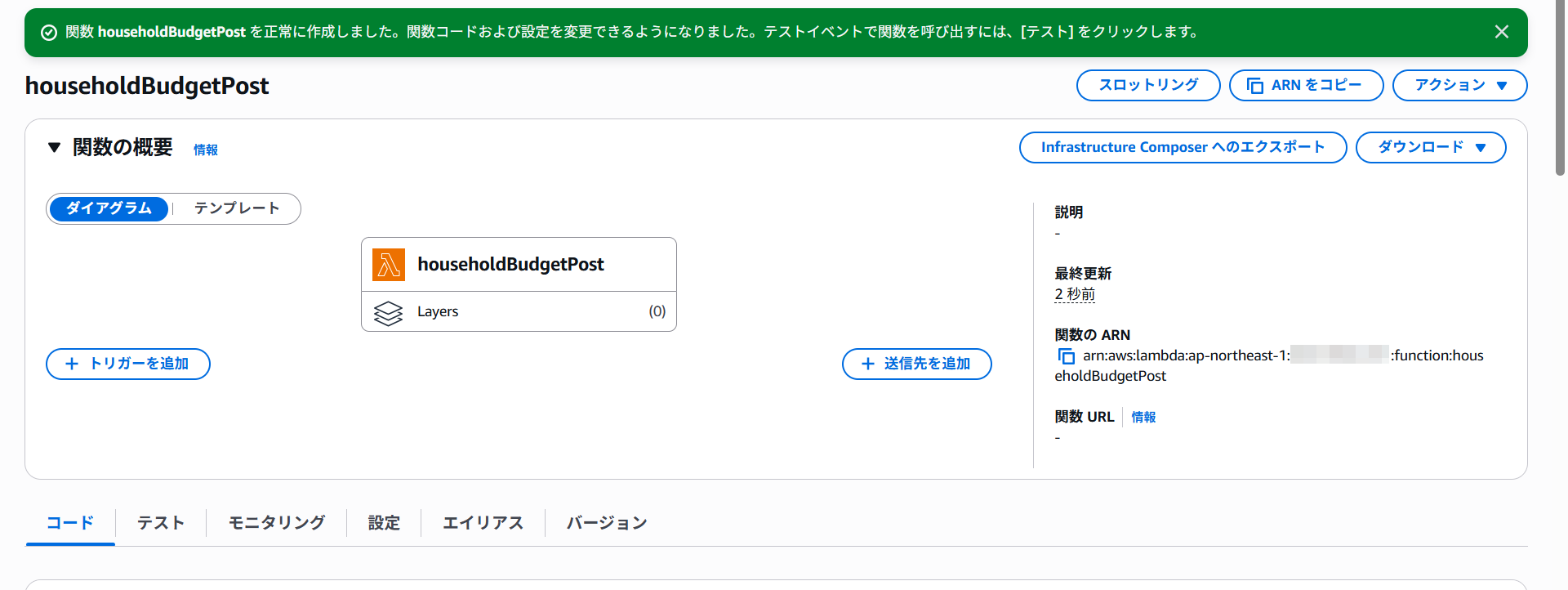Click the orange Lambda function icon
Image resolution: width=1568 pixels, height=590 pixels.
pyautogui.click(x=388, y=265)
